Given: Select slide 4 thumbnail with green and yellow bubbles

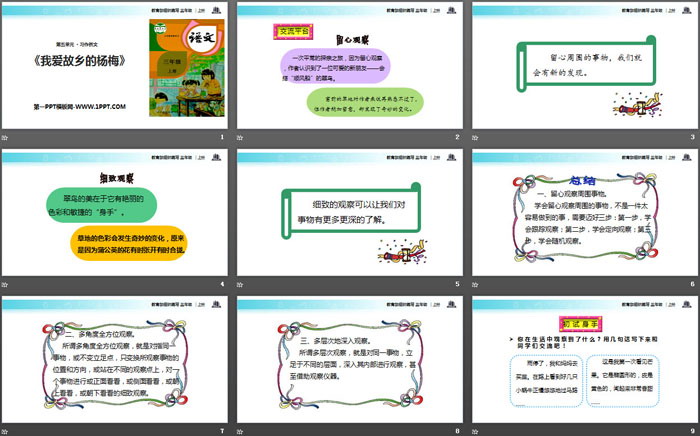Looking at the screenshot, I should pos(115,212).
